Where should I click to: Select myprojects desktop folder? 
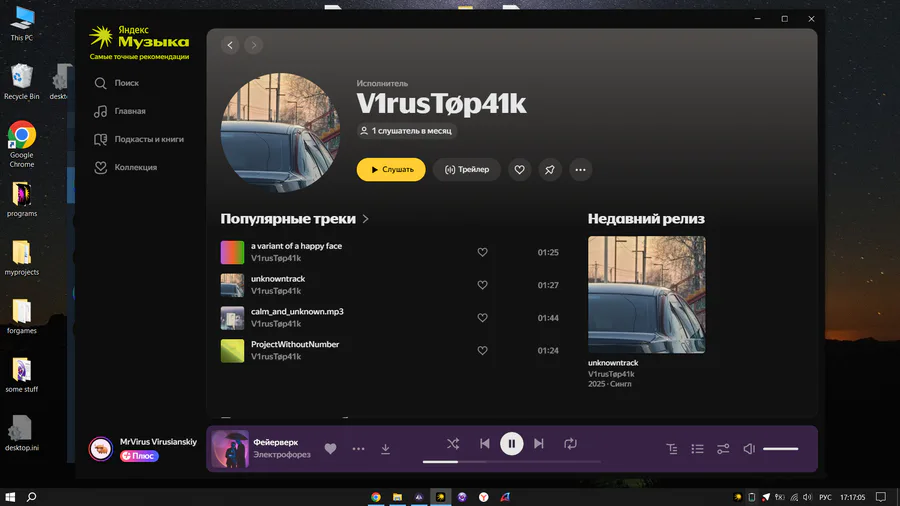point(22,258)
